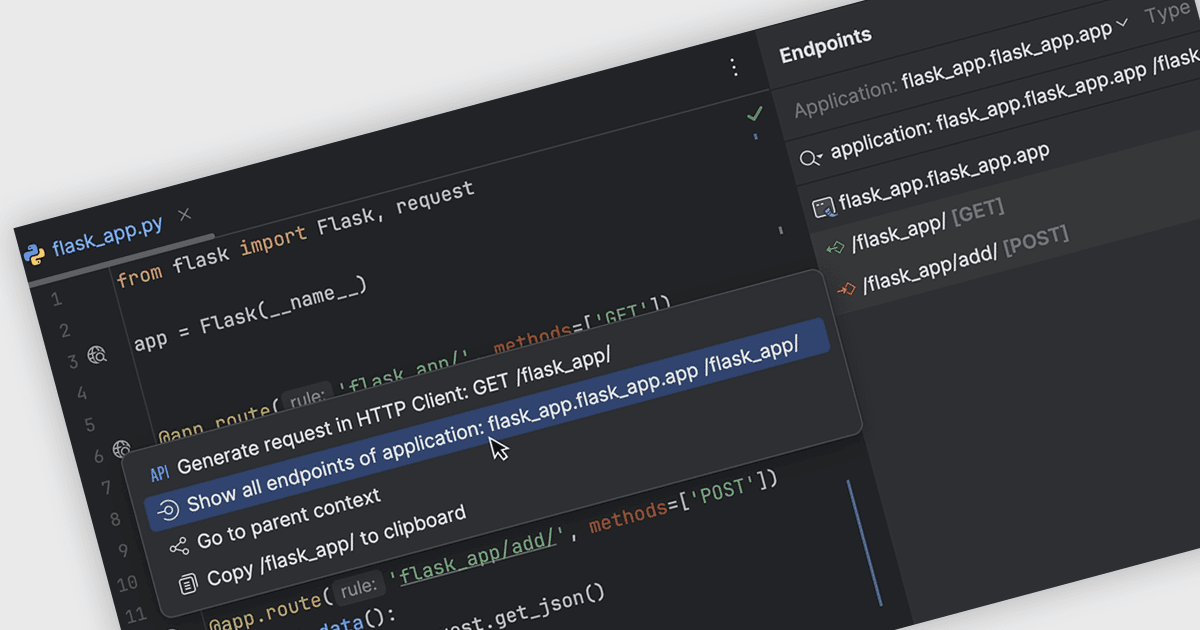Viewport: 1200px width, 630px height.
Task: Click the Endpoints panel title
Action: pos(825,44)
